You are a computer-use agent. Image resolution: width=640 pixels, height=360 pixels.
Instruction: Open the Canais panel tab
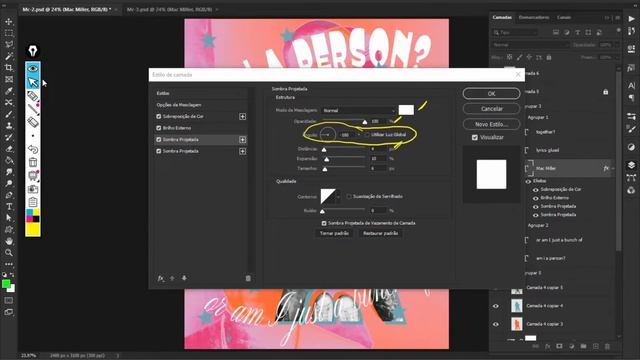pos(564,17)
